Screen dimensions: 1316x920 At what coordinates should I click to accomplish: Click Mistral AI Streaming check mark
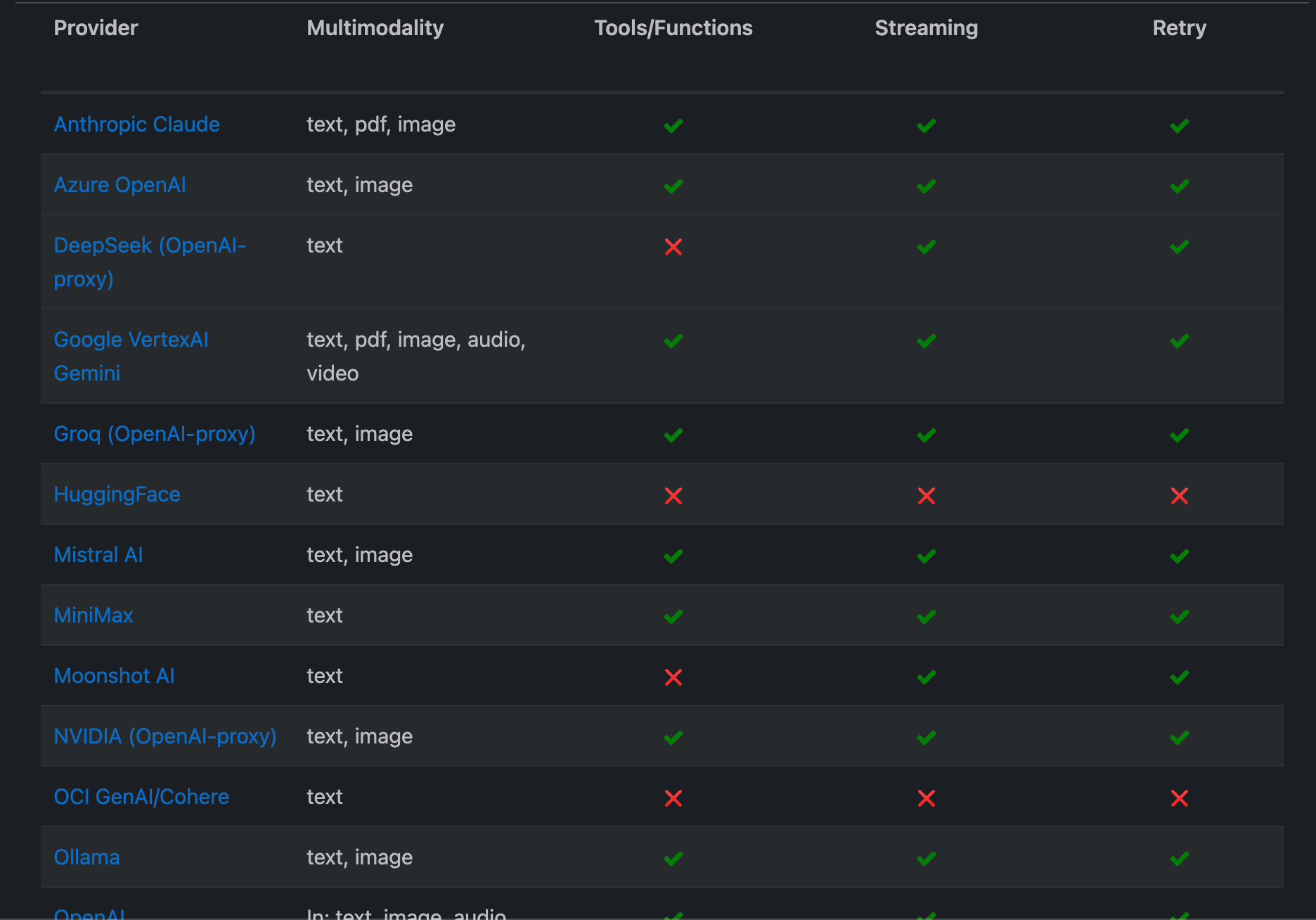[927, 556]
